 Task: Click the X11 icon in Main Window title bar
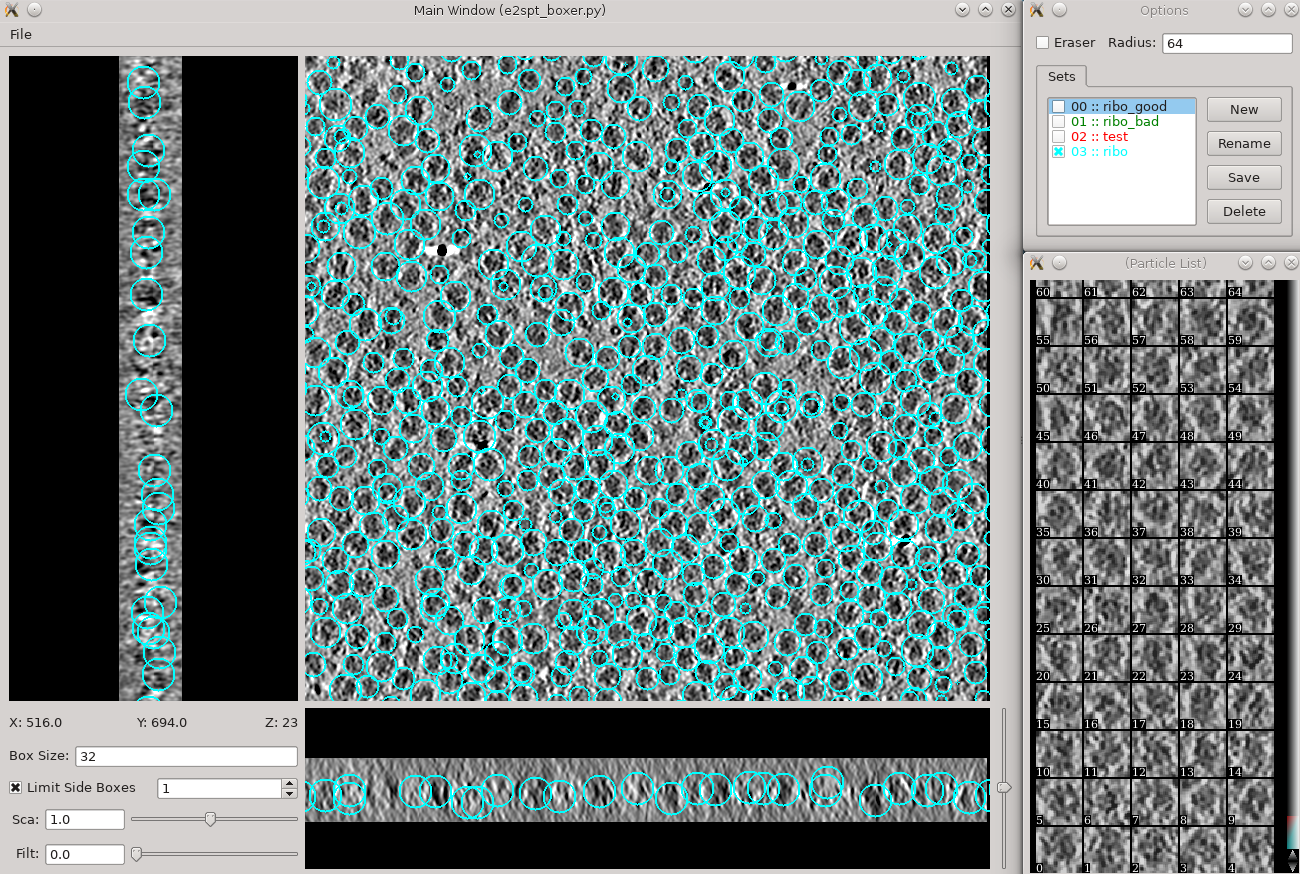click(12, 10)
